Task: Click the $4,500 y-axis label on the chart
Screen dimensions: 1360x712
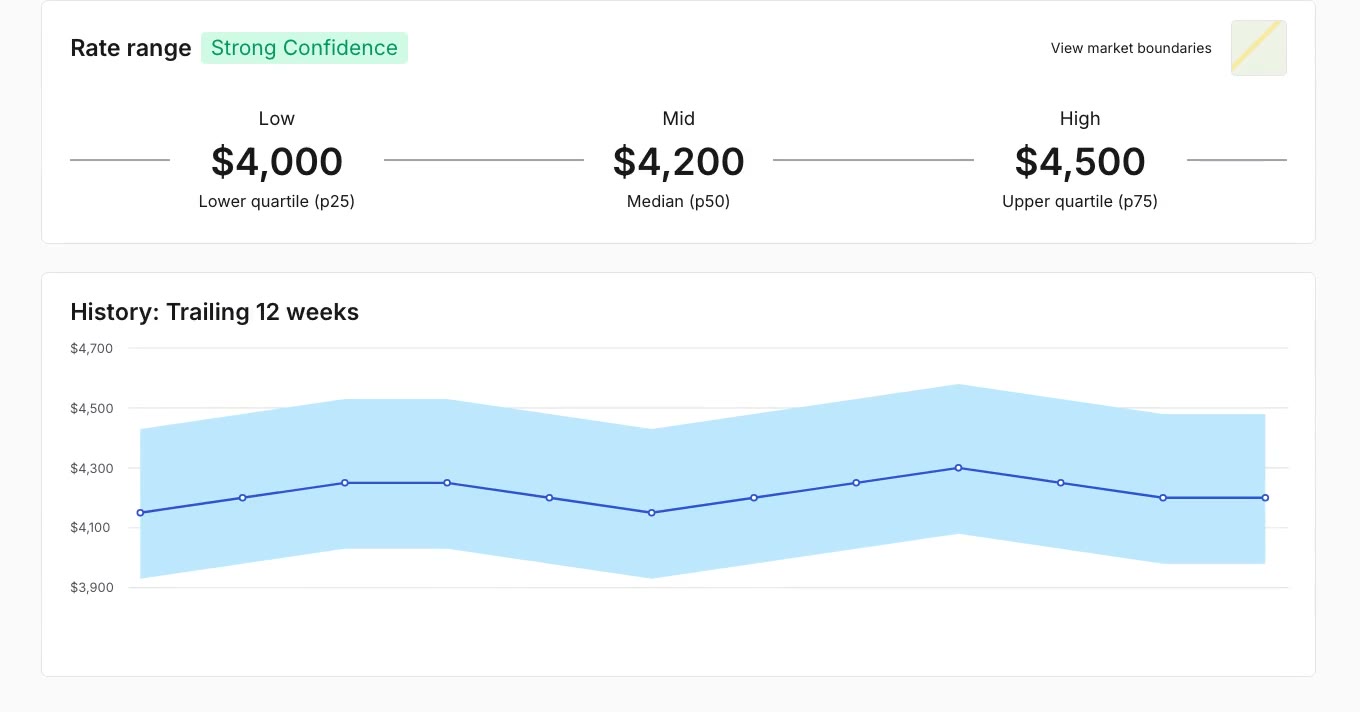Action: pyautogui.click(x=92, y=408)
